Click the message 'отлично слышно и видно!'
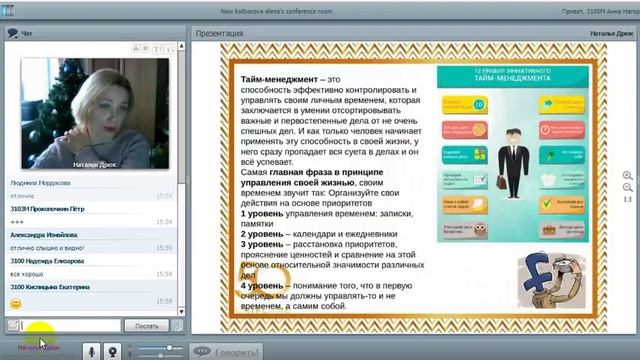640x360 pixels. pyautogui.click(x=47, y=248)
